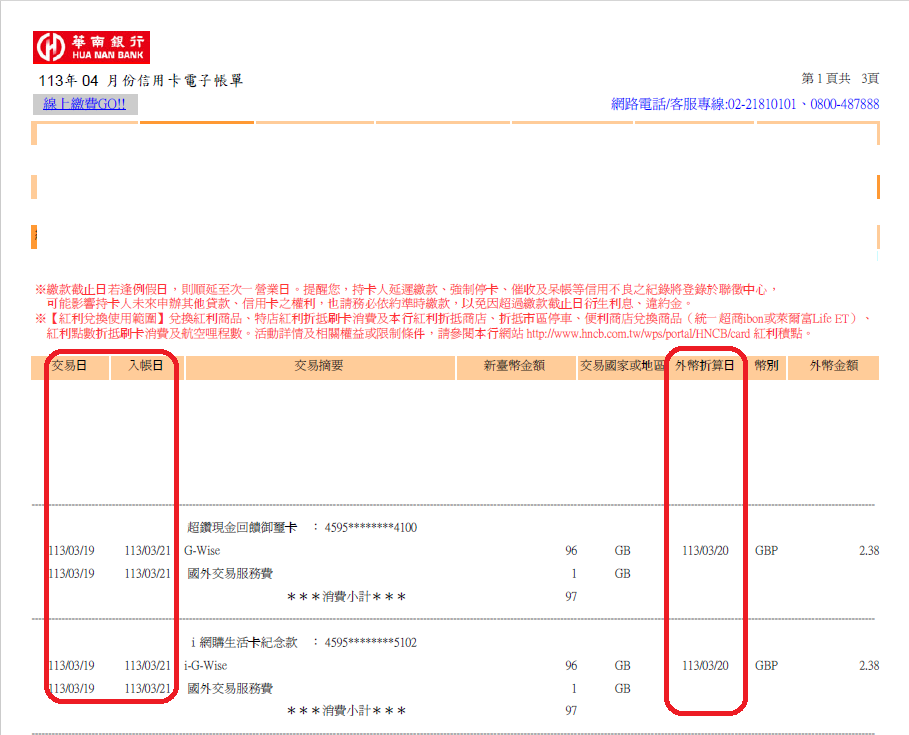Viewport: 909px width, 735px height.
Task: Select the 新臺幣金額 column header
Action: click(514, 366)
